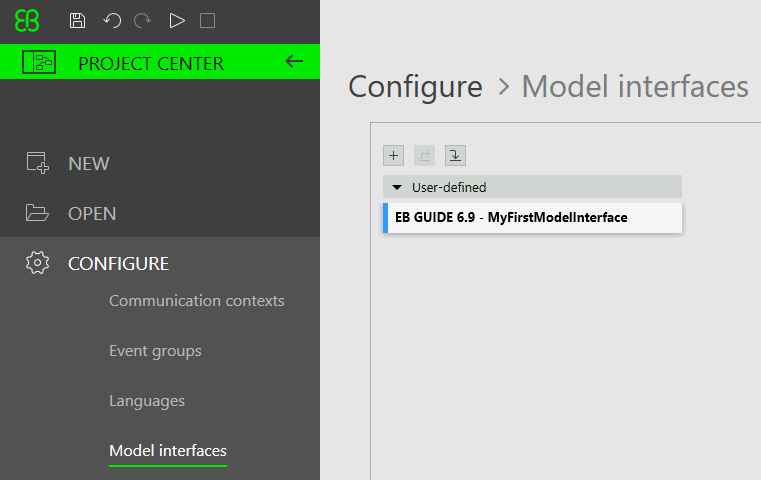Go back using the Project Center arrow

click(x=294, y=61)
